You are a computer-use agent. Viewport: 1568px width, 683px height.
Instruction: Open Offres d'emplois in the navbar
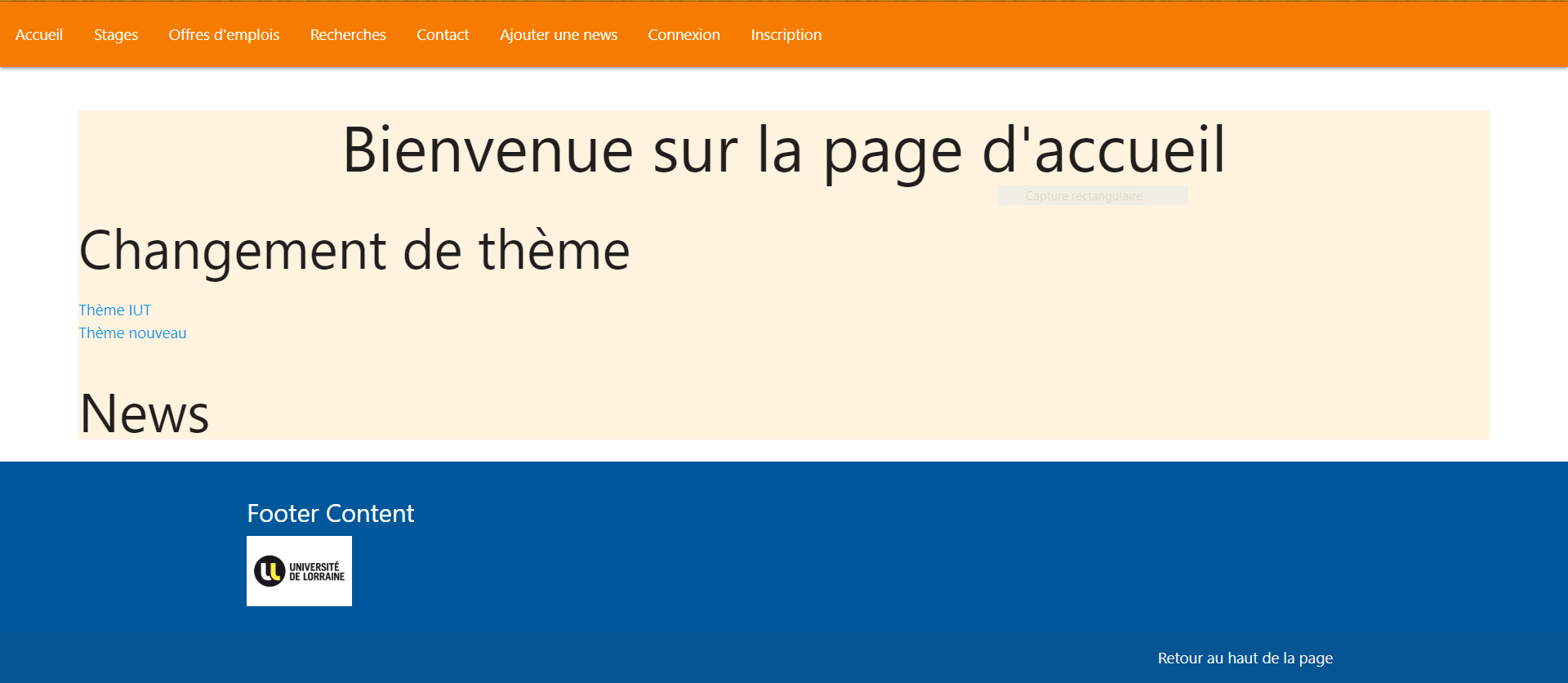(224, 34)
